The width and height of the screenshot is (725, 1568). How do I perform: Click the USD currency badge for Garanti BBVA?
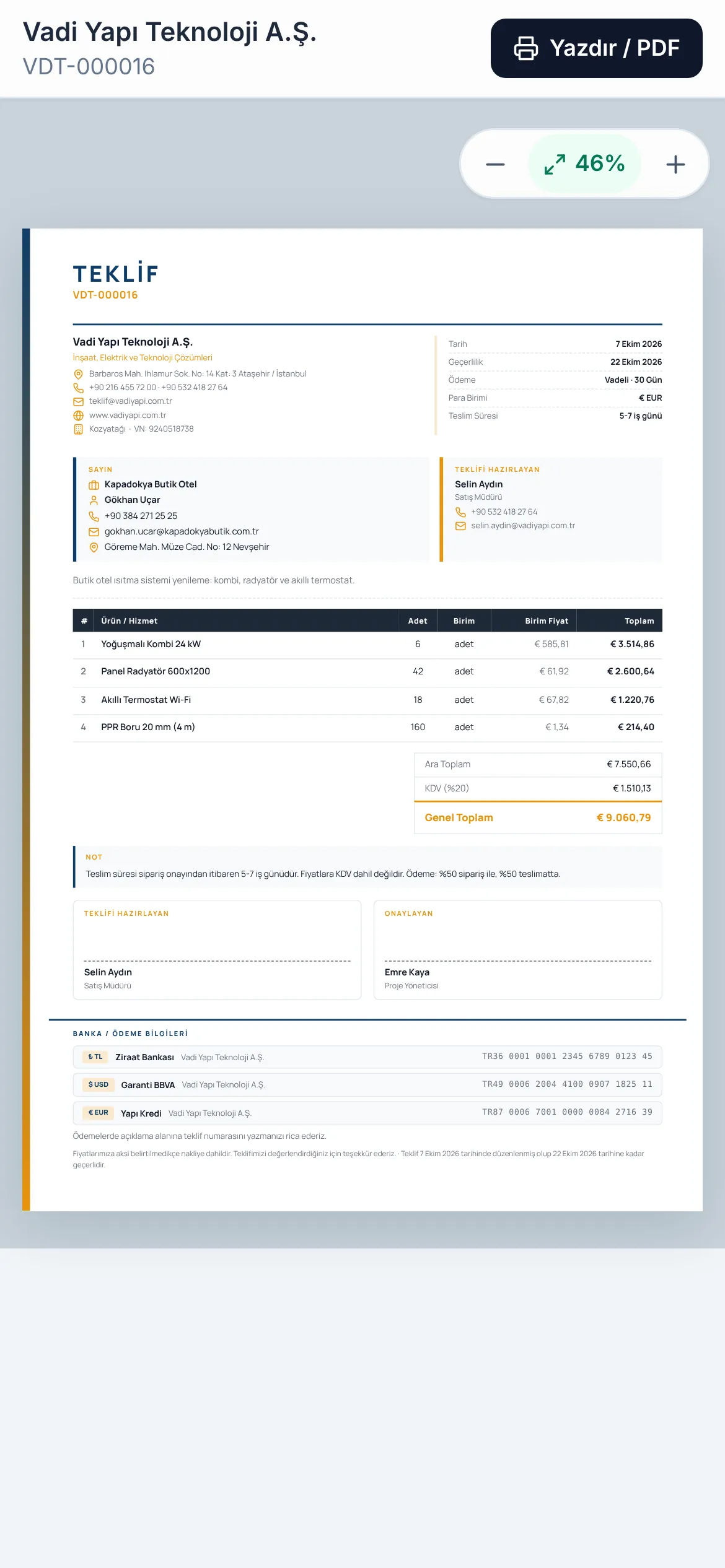(99, 1084)
